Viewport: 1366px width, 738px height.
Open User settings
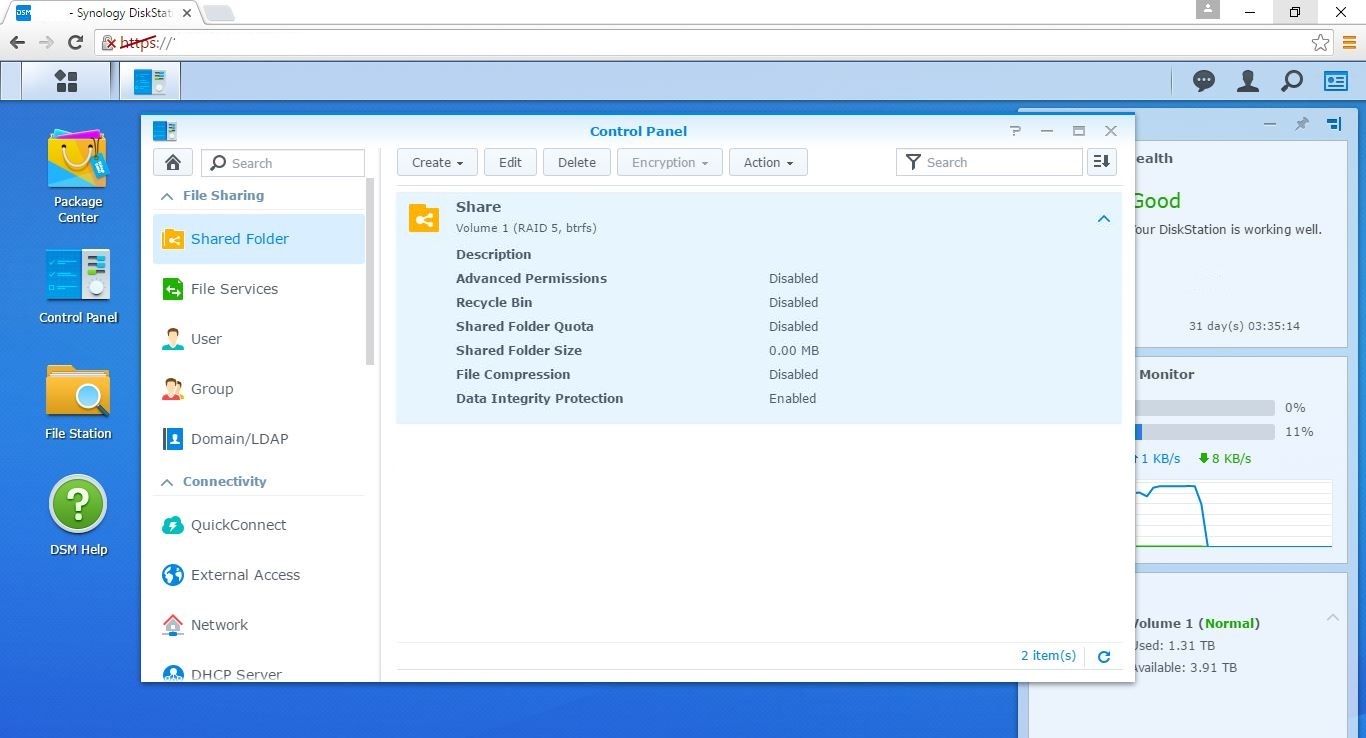pos(259,339)
